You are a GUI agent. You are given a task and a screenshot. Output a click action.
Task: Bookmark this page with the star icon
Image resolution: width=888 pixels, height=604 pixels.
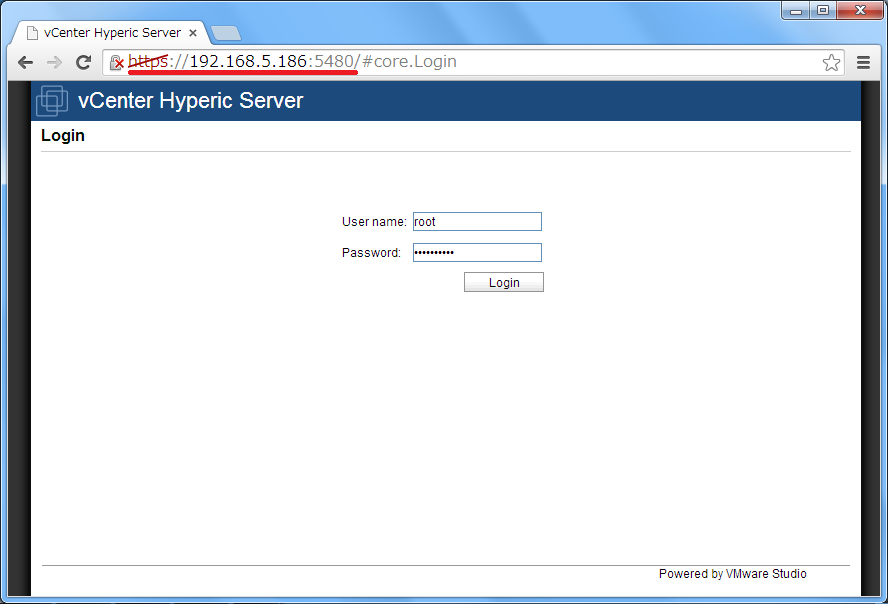(831, 62)
